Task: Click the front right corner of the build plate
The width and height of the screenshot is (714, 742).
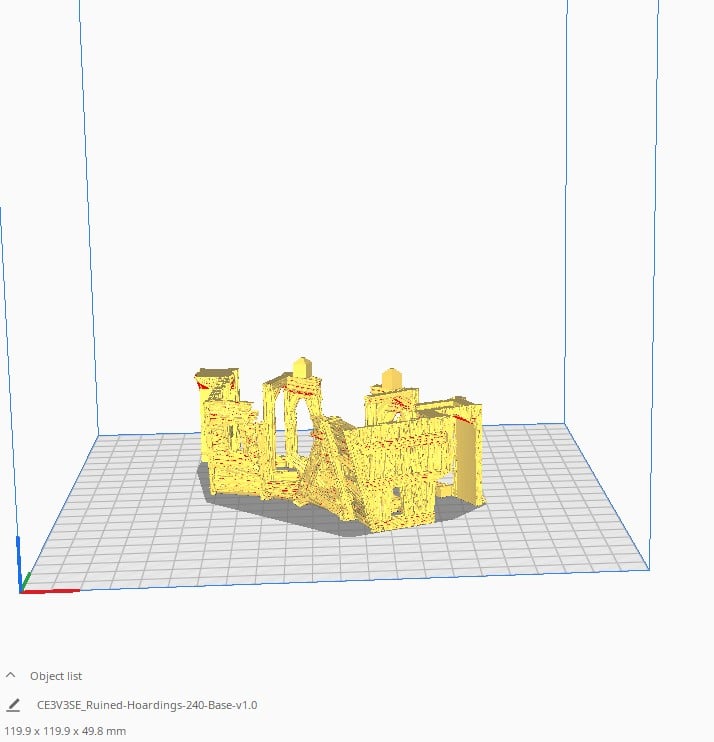Action: 648,570
